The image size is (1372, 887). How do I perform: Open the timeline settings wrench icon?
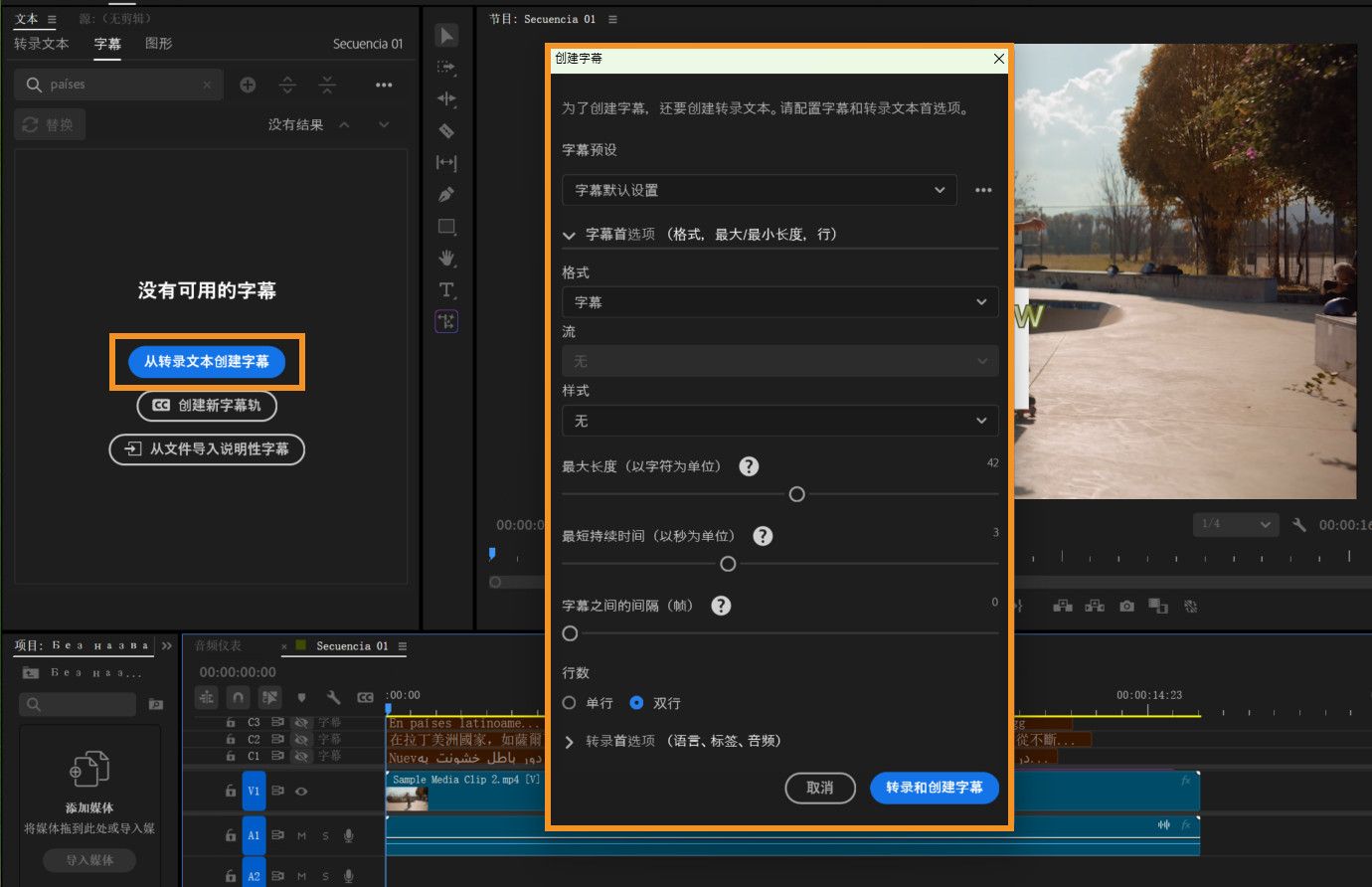coord(333,697)
